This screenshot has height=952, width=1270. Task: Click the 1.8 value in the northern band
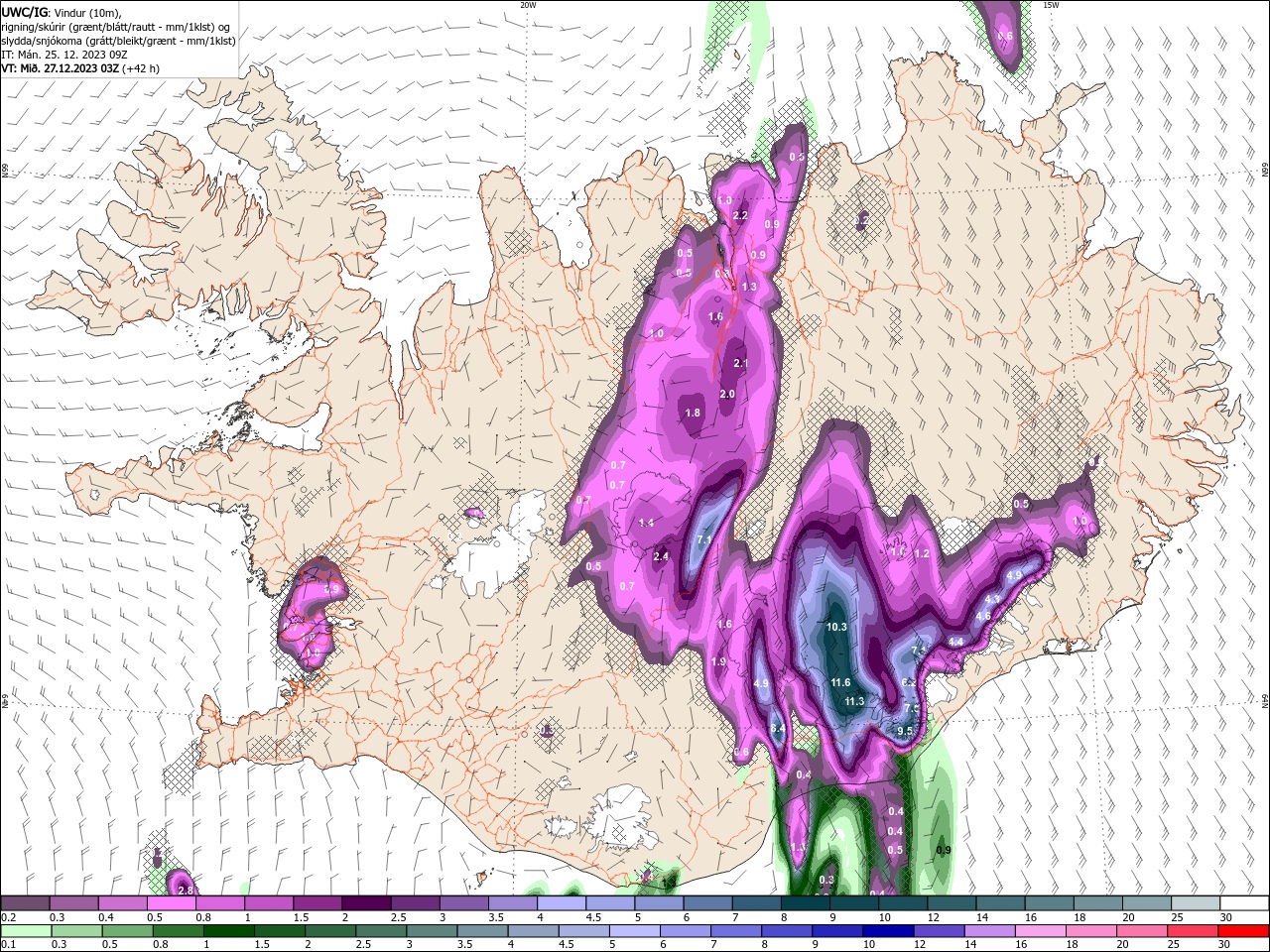pyautogui.click(x=693, y=413)
